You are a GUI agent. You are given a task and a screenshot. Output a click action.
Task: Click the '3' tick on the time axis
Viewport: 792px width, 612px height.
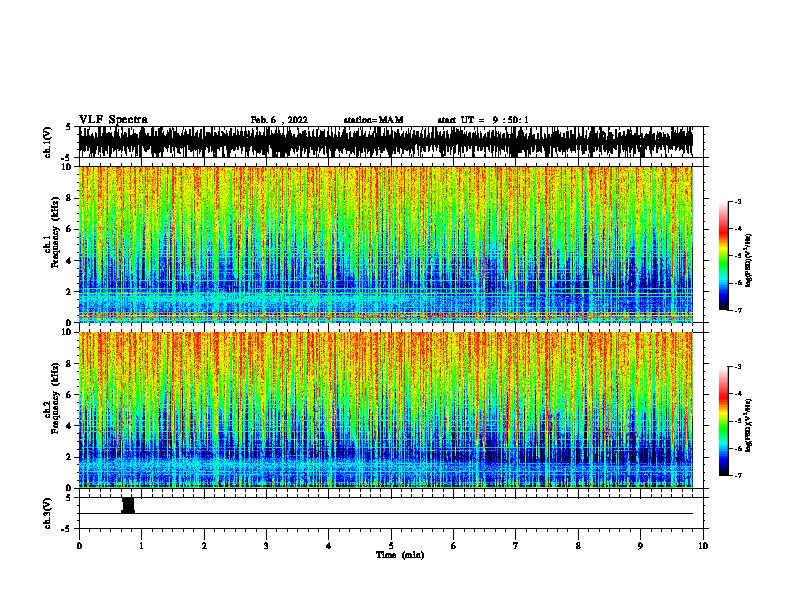266,546
